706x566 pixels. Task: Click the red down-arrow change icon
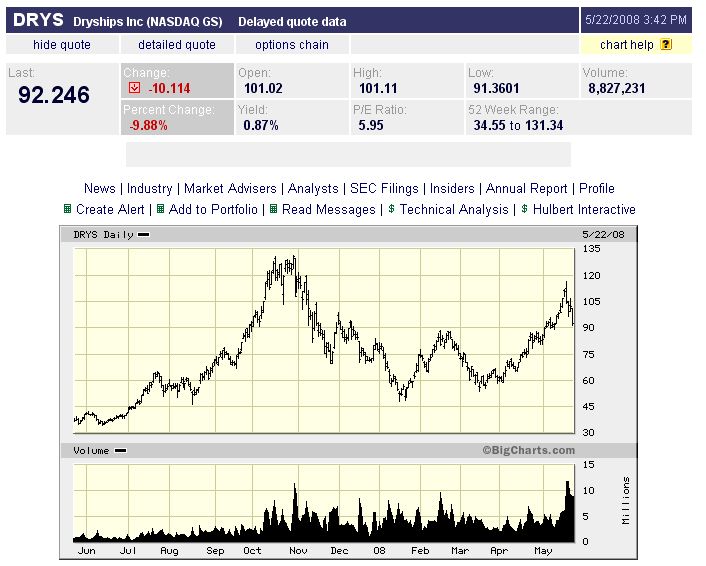click(134, 88)
